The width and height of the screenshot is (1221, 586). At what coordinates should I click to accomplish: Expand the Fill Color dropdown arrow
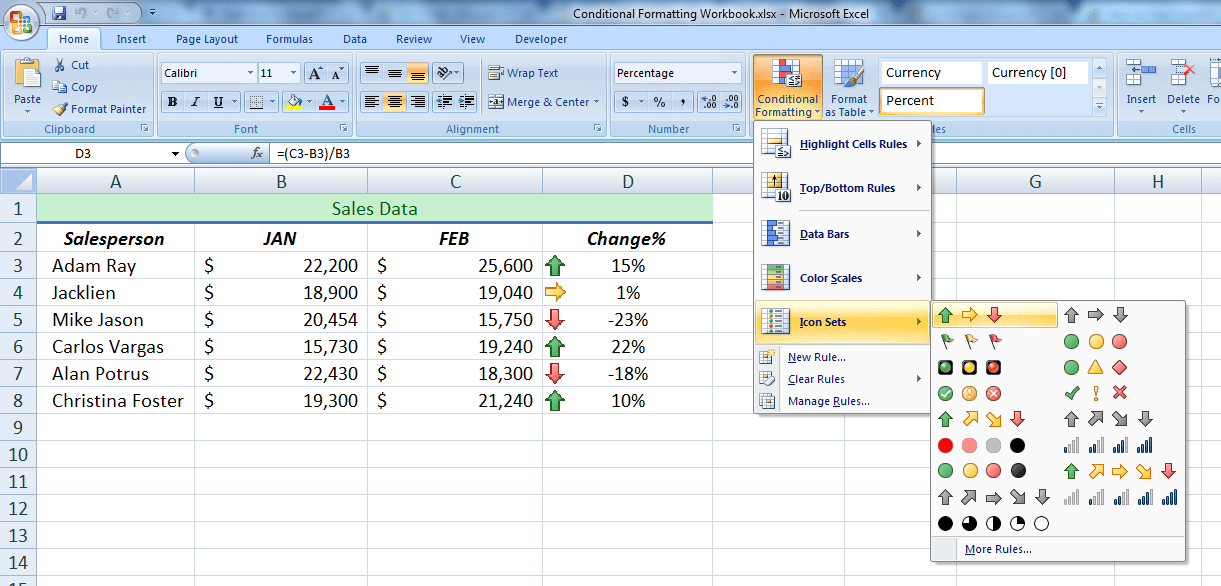pos(309,103)
